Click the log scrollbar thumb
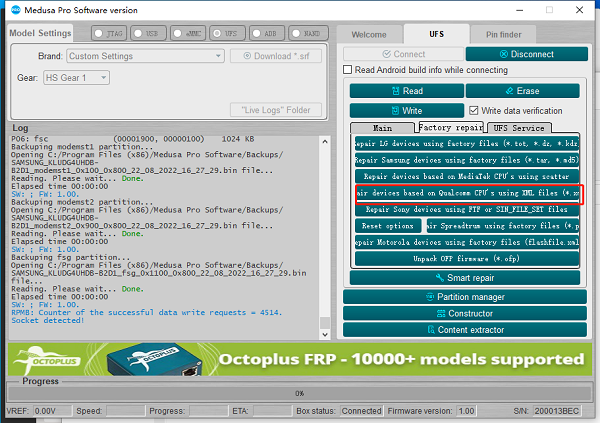Screen dimensions: 600x423 point(325,323)
